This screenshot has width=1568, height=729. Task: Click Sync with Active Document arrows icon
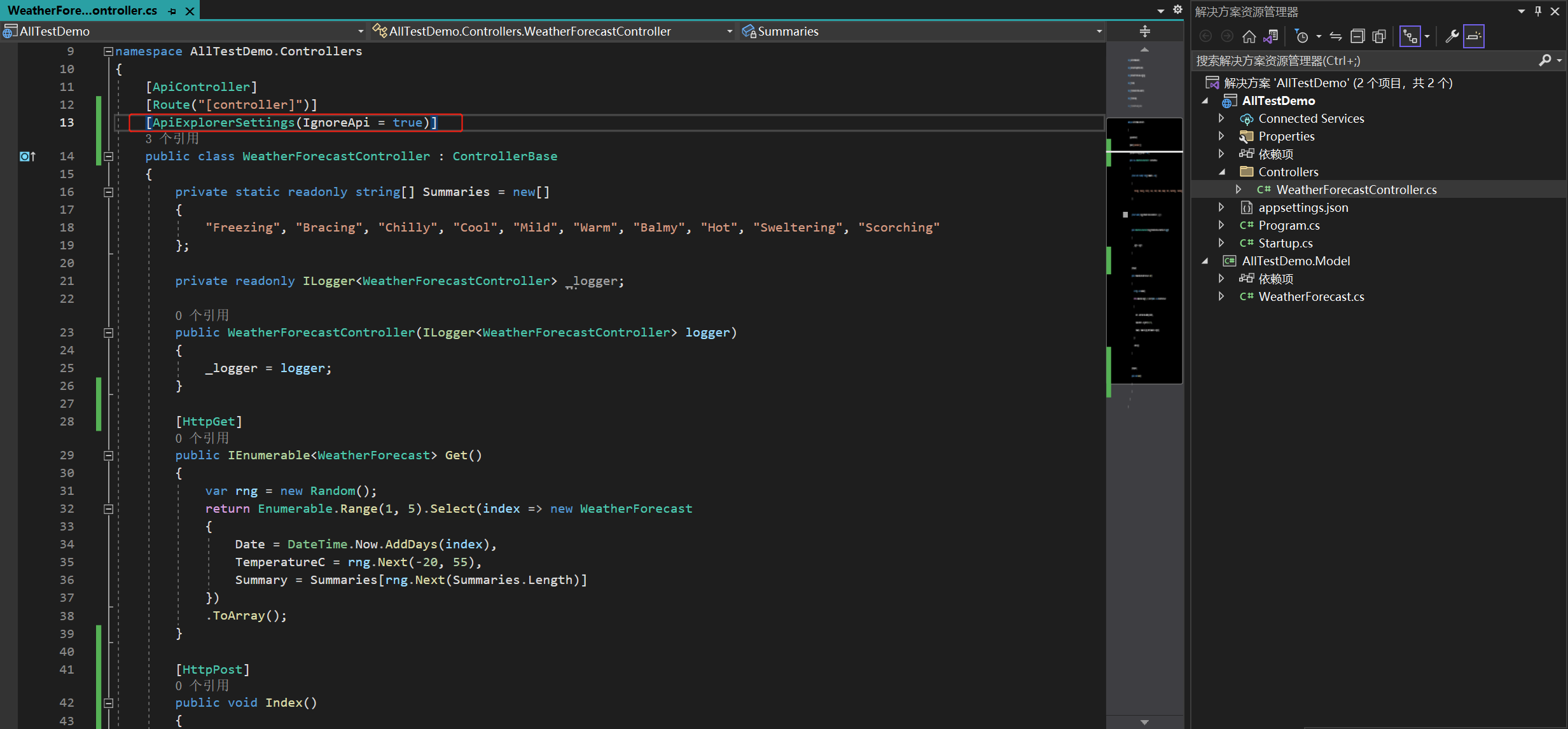tap(1336, 36)
